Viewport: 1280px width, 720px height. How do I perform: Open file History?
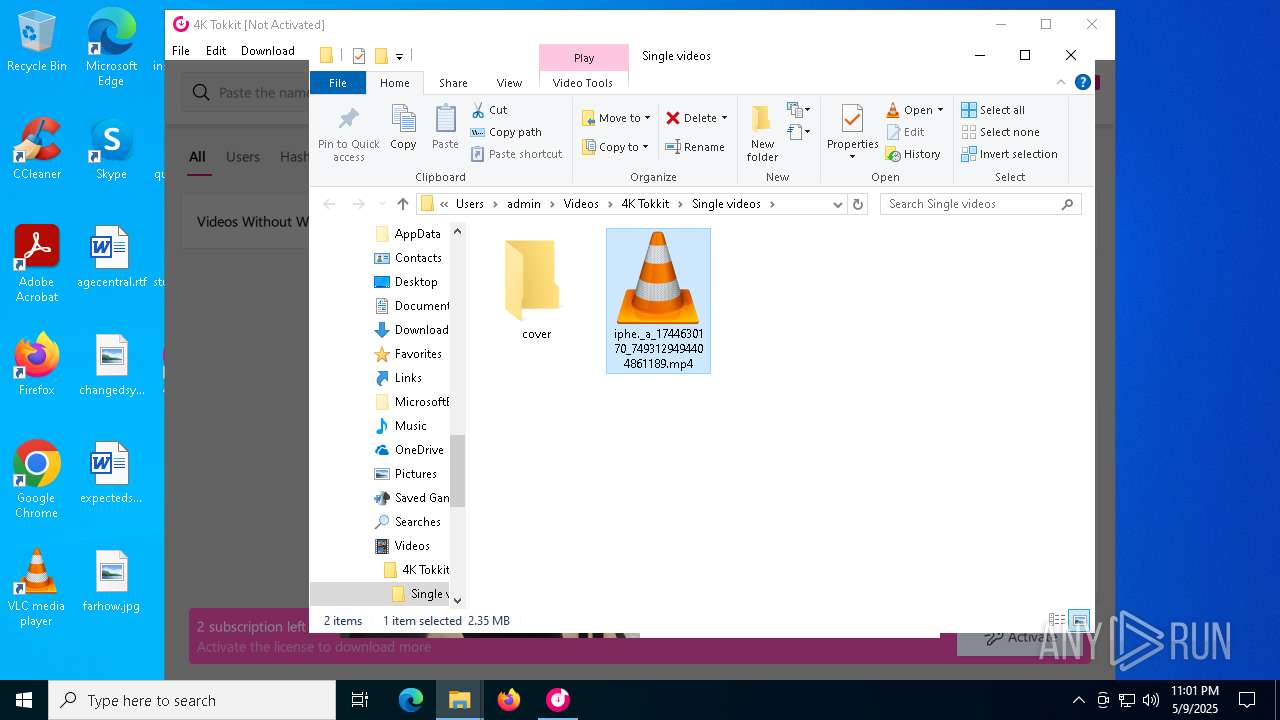point(913,154)
